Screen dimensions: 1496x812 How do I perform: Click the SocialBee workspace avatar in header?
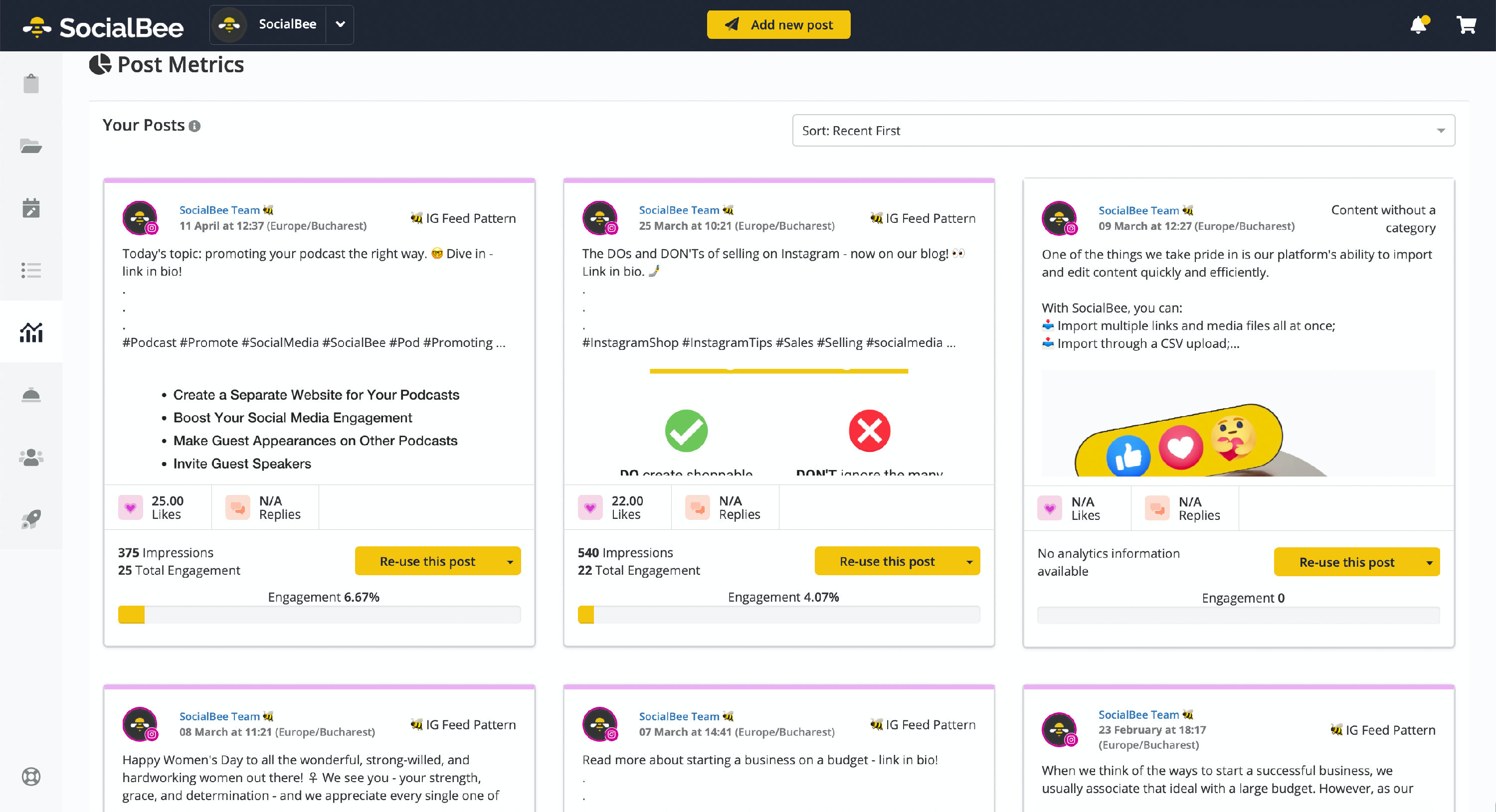pyautogui.click(x=229, y=24)
